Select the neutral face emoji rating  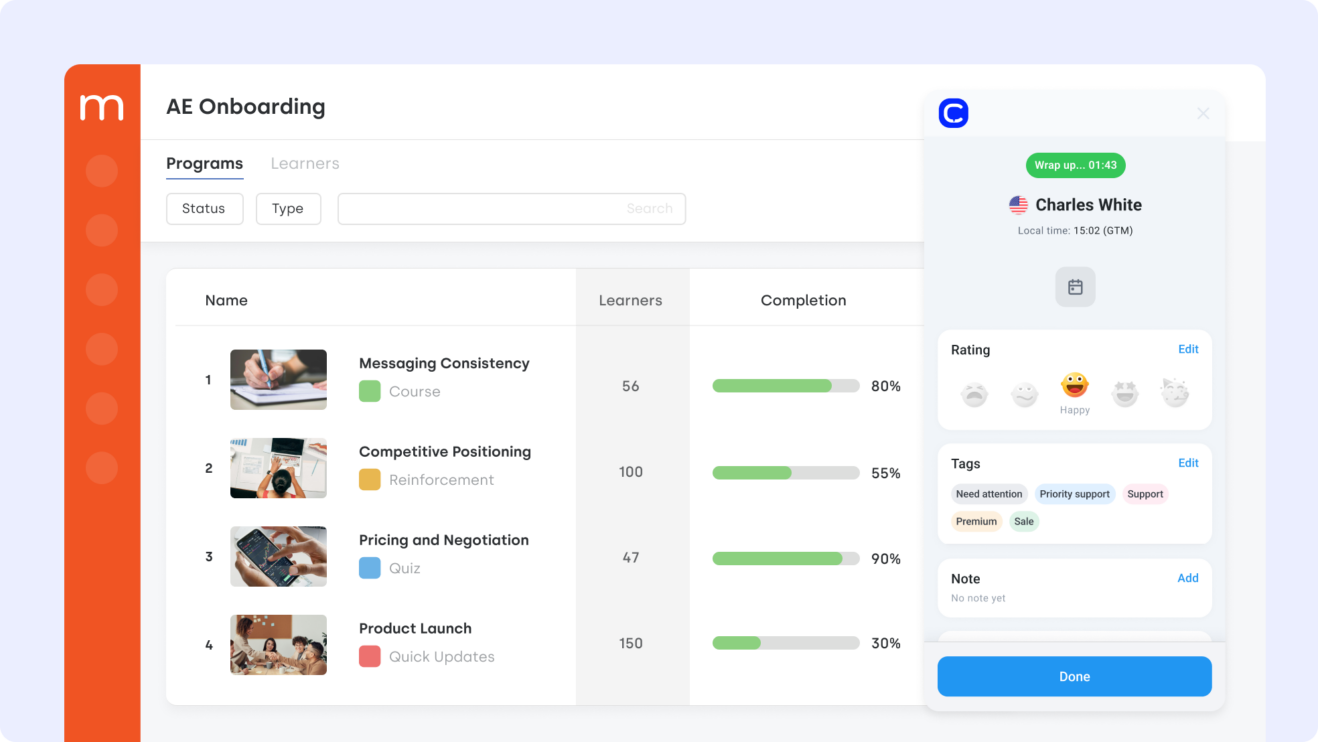point(1024,394)
